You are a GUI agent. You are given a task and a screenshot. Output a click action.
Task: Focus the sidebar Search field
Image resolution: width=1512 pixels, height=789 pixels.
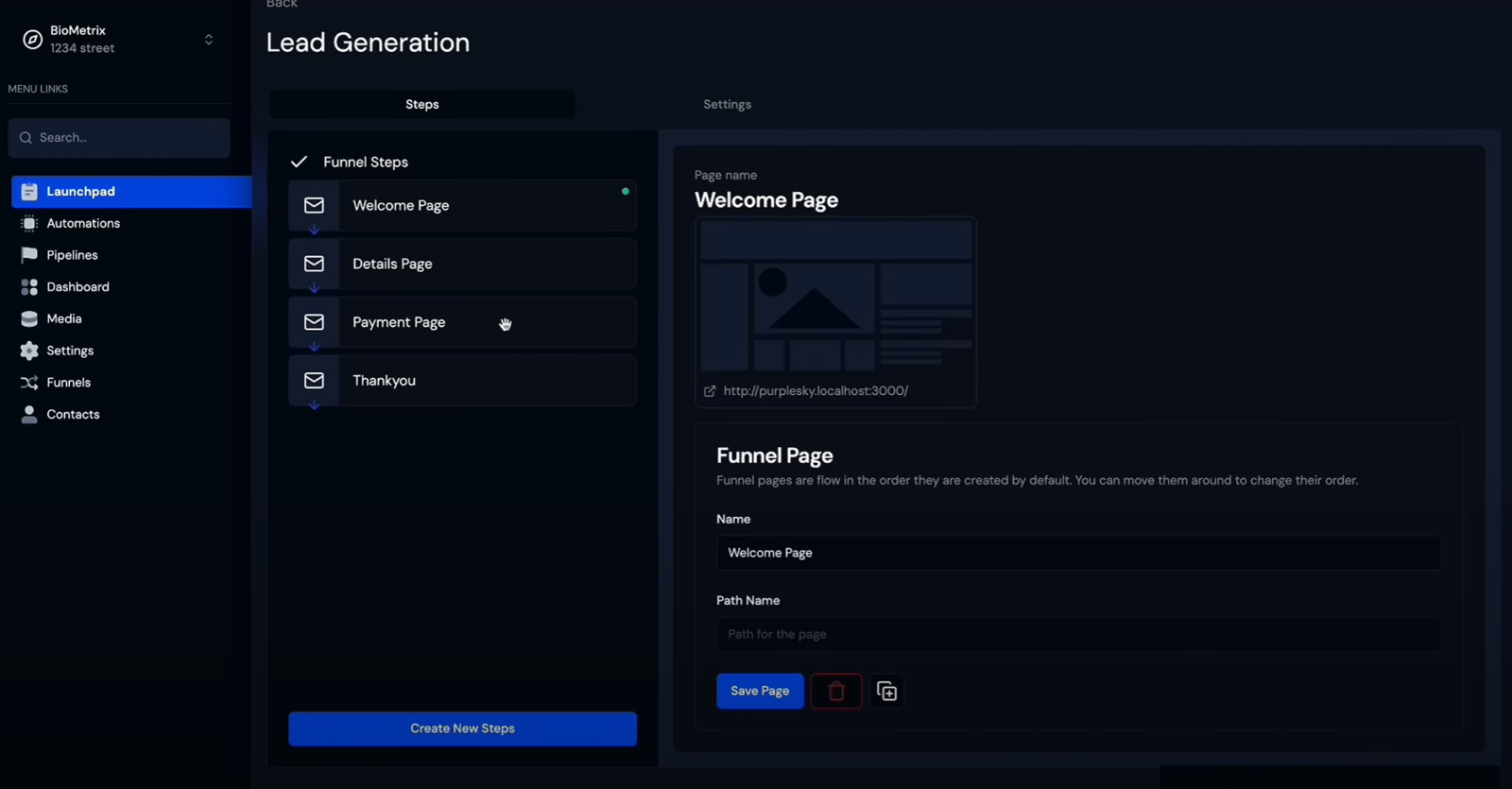pyautogui.click(x=119, y=138)
